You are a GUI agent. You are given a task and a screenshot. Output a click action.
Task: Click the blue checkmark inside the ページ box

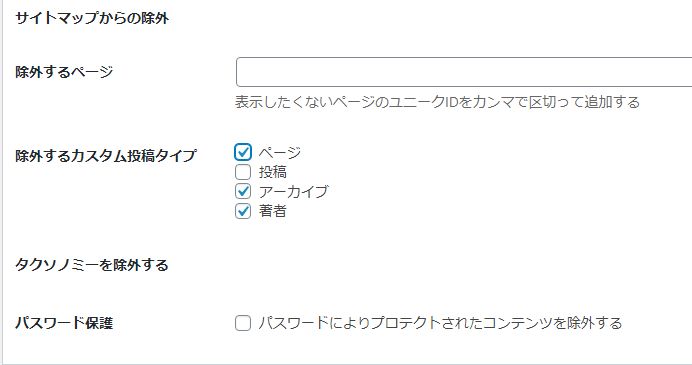tap(243, 152)
